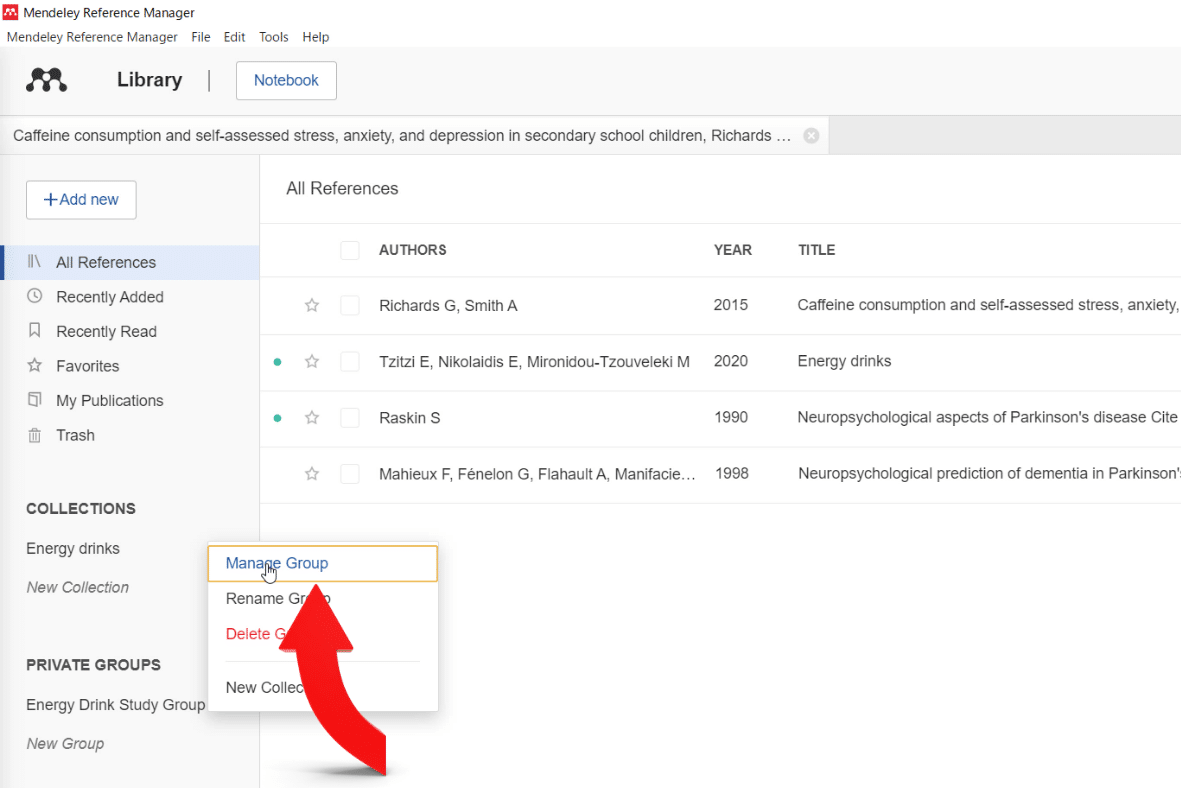Click the Recently Added clock icon
The width and height of the screenshot is (1181, 788).
[x=35, y=296]
